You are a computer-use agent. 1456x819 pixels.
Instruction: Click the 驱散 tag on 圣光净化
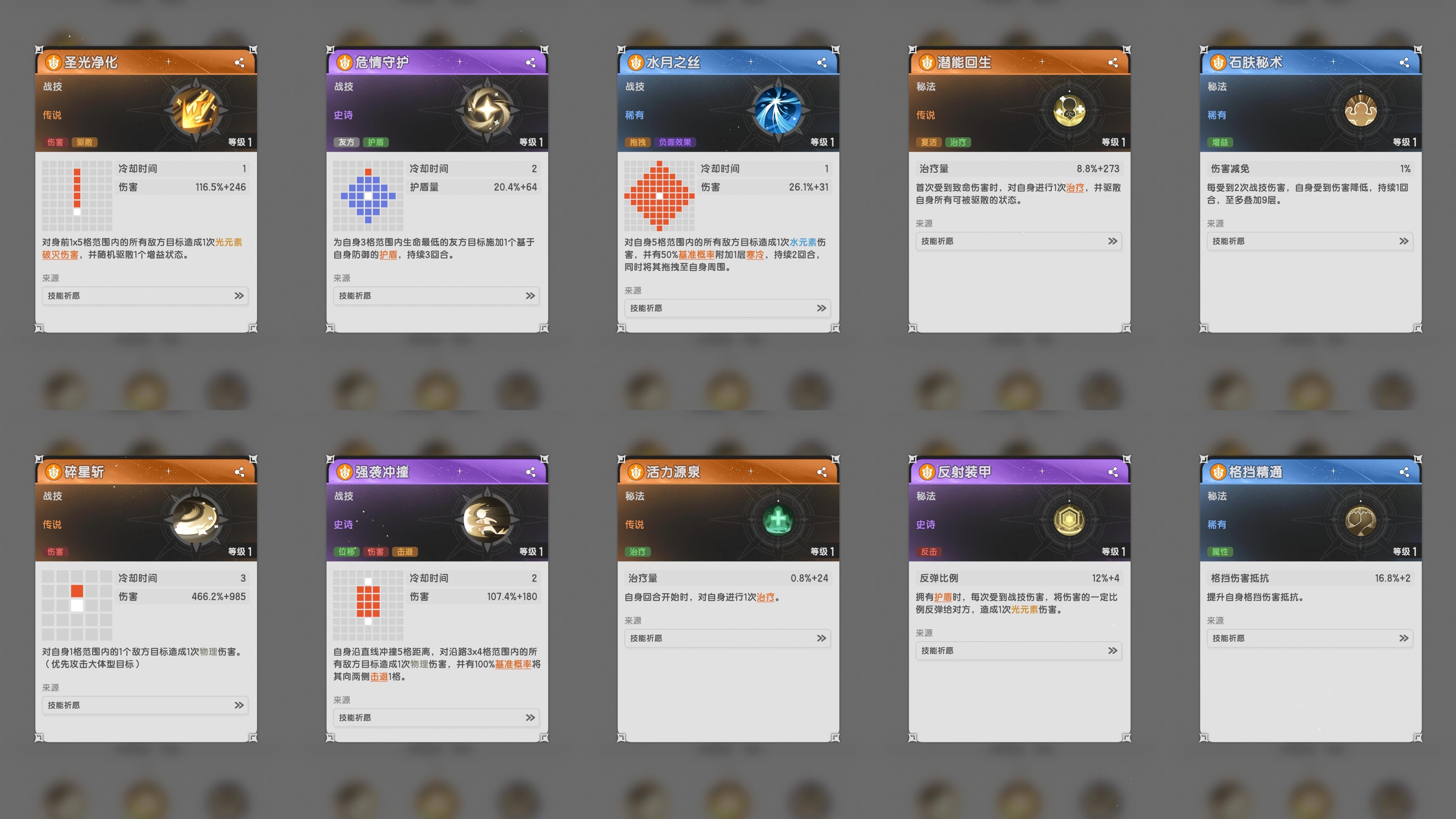[84, 143]
